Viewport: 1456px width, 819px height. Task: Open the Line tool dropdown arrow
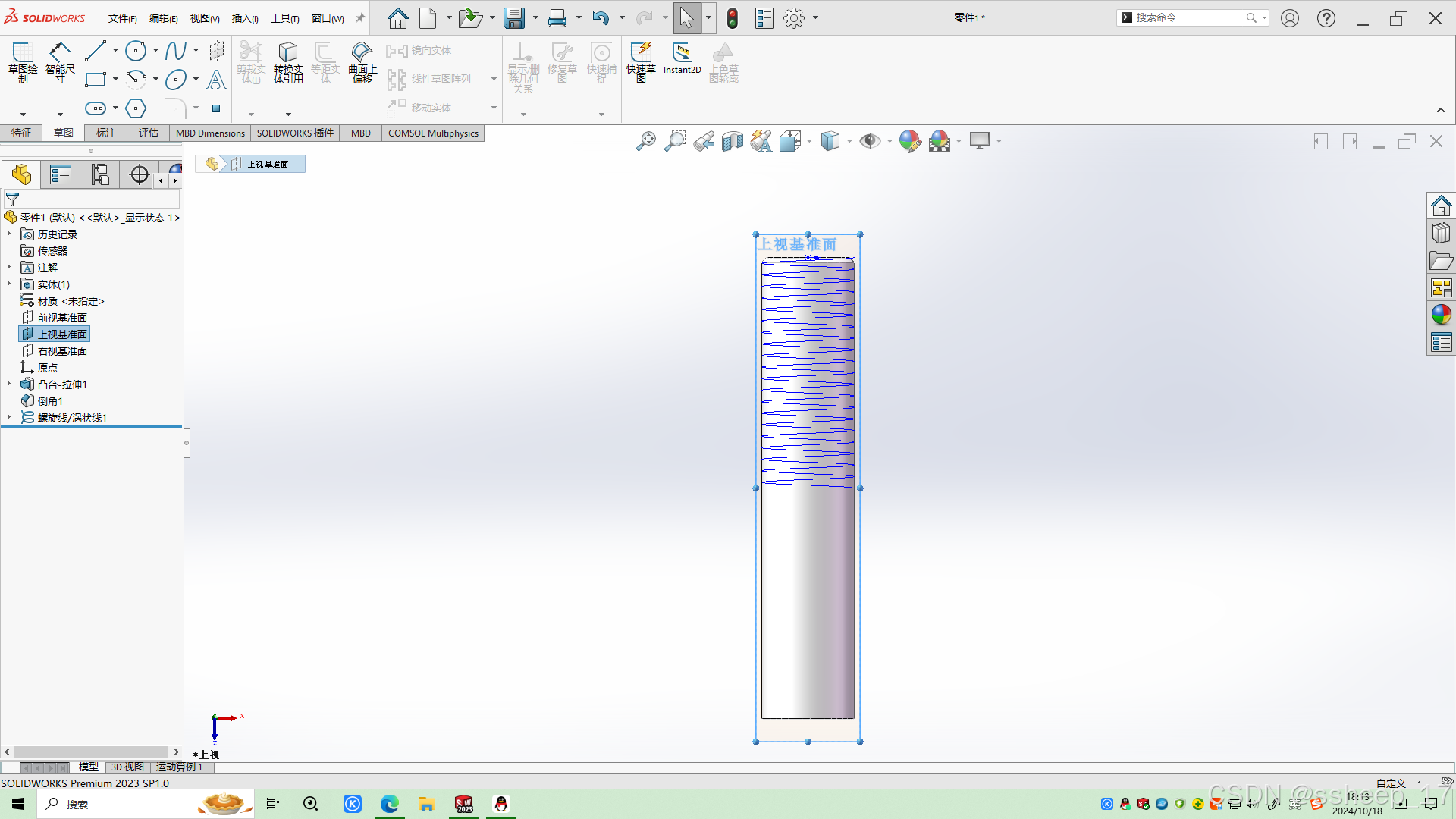click(115, 51)
